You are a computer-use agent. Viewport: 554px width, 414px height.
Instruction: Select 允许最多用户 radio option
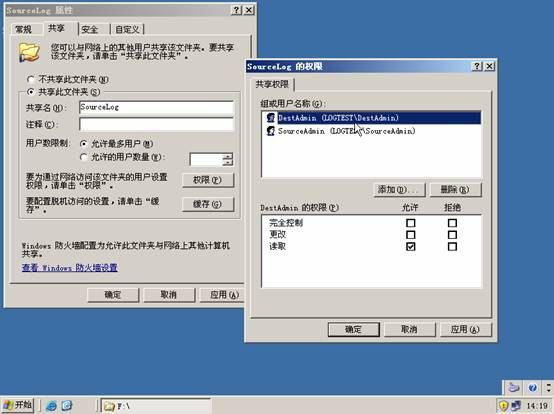pyautogui.click(x=83, y=144)
